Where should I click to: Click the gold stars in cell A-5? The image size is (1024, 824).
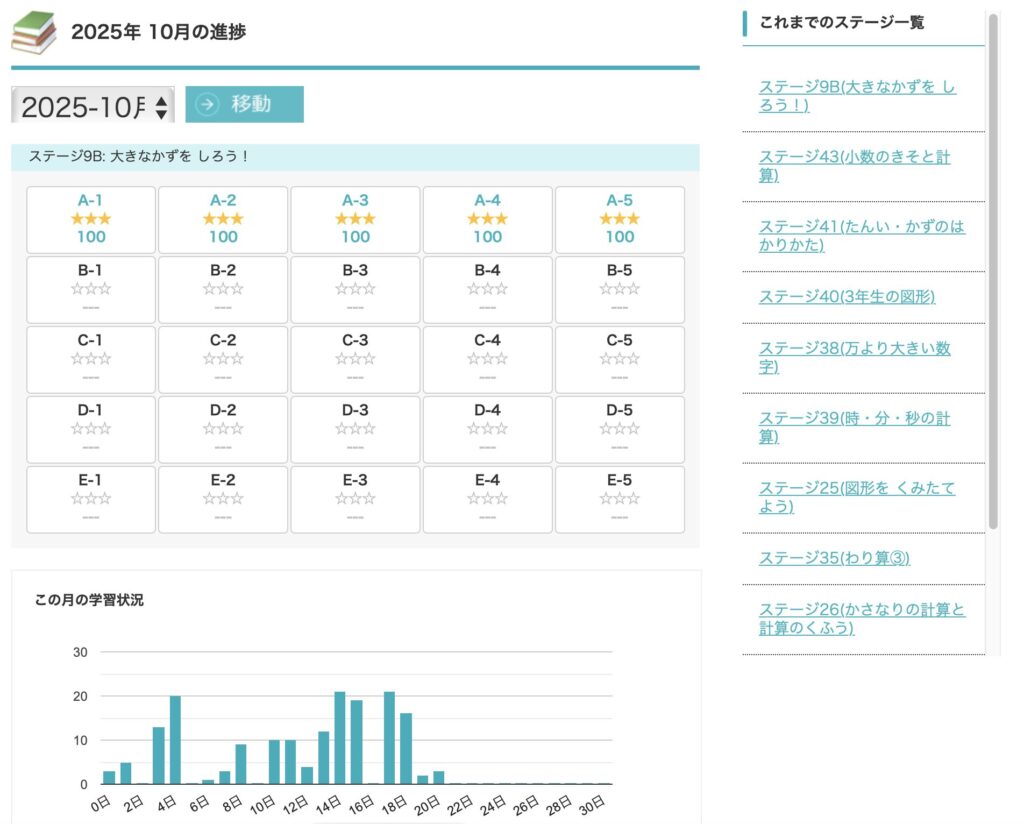tap(619, 219)
